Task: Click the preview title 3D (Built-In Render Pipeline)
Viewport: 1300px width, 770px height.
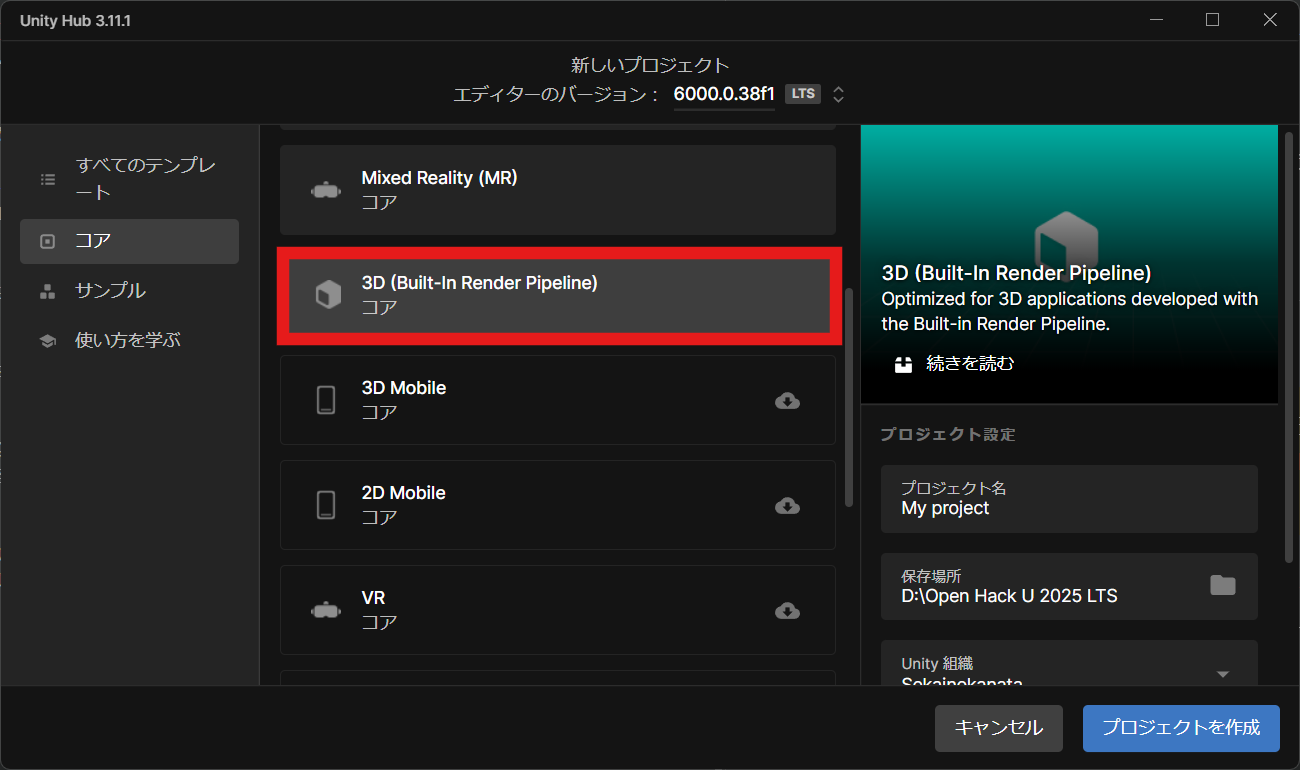Action: [1017, 273]
